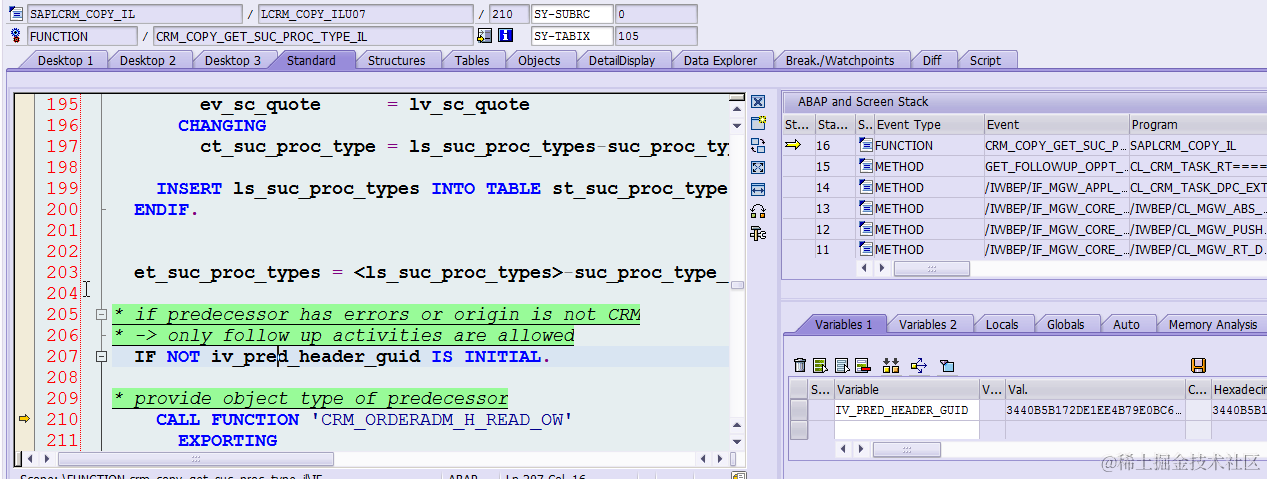Click the first green list icon in variables toolbar

(820, 366)
